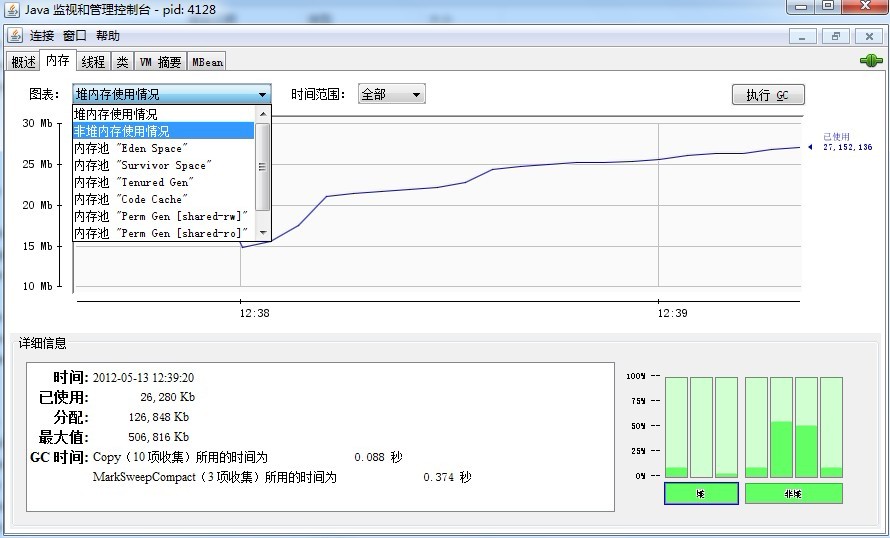Choose memory pool "Eden Space"

pos(163,148)
